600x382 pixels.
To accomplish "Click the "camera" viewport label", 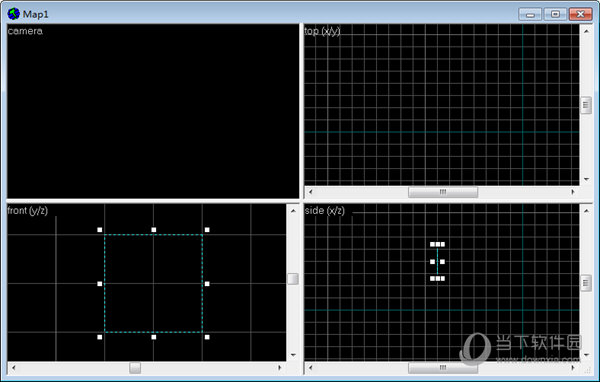I will point(25,31).
